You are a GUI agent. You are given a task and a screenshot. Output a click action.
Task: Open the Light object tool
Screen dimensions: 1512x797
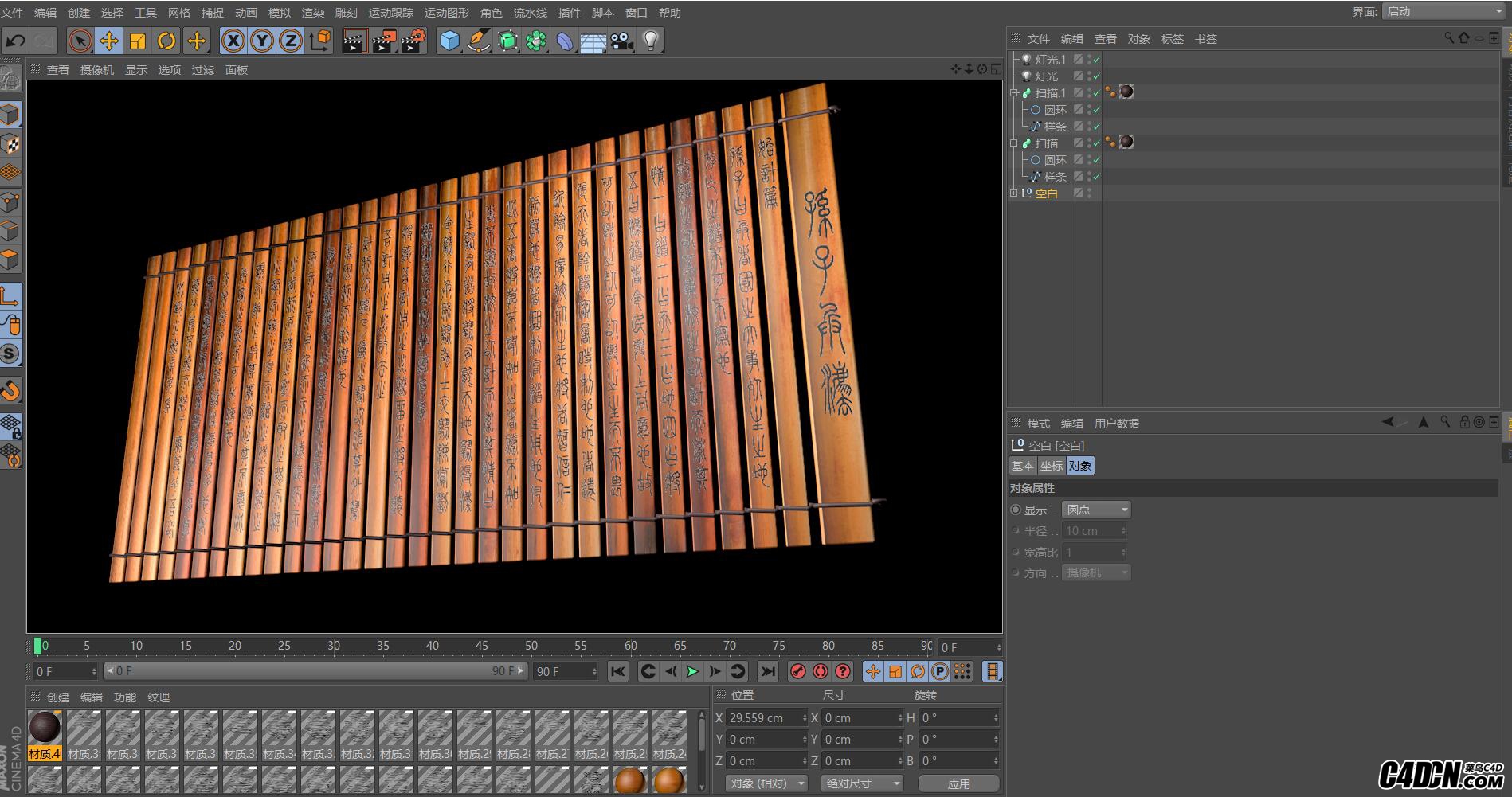(651, 41)
